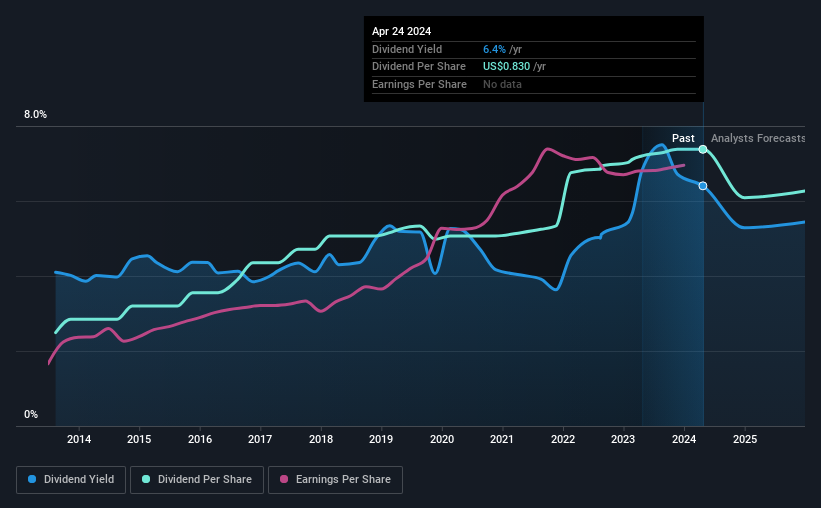
Task: Click the 6.4% dividend yield value
Action: tap(494, 49)
